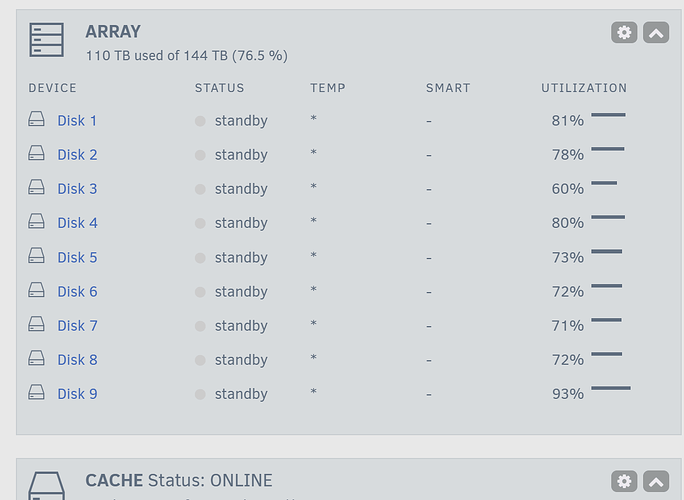Click the drive icon beside Disk 9
The width and height of the screenshot is (684, 500).
(x=36, y=392)
